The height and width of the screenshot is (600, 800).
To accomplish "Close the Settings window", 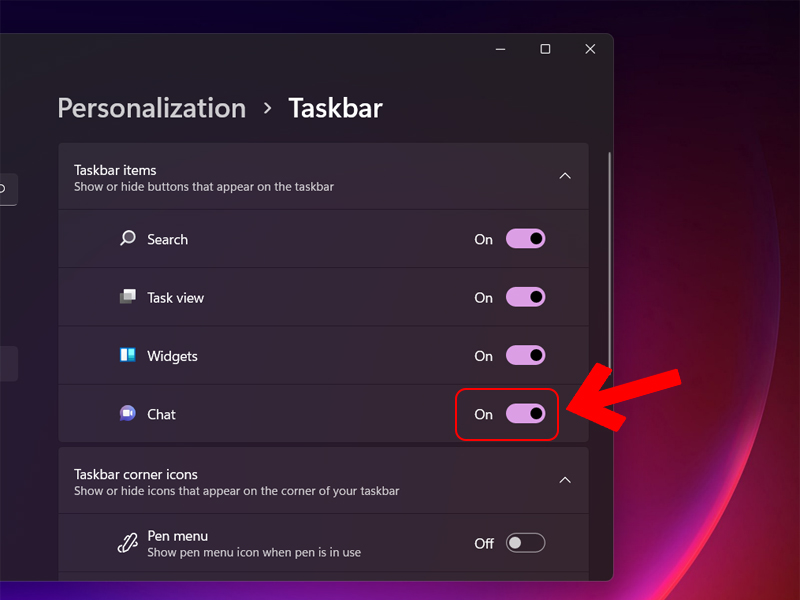I will 590,49.
